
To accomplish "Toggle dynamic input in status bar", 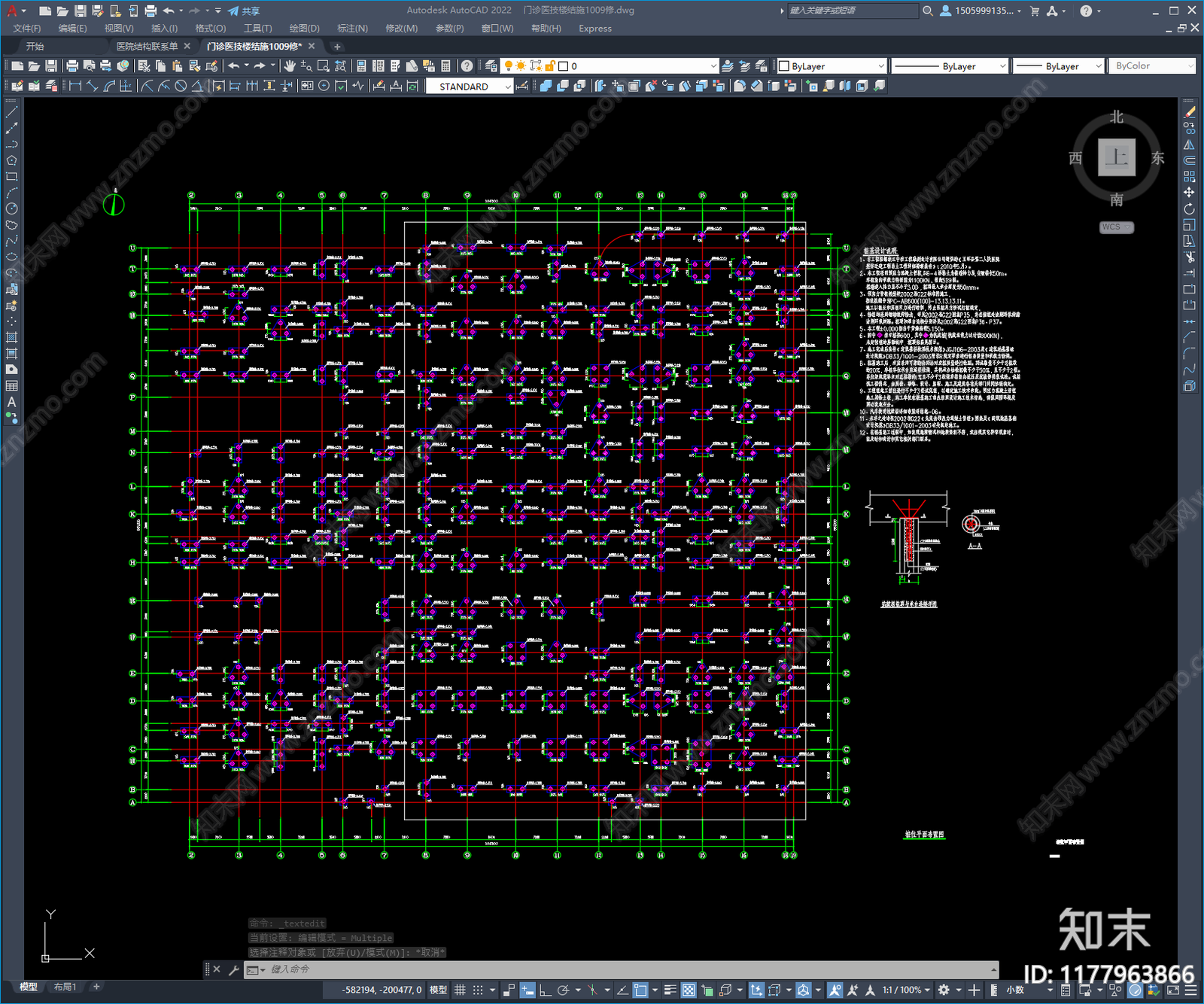I will coord(528,990).
